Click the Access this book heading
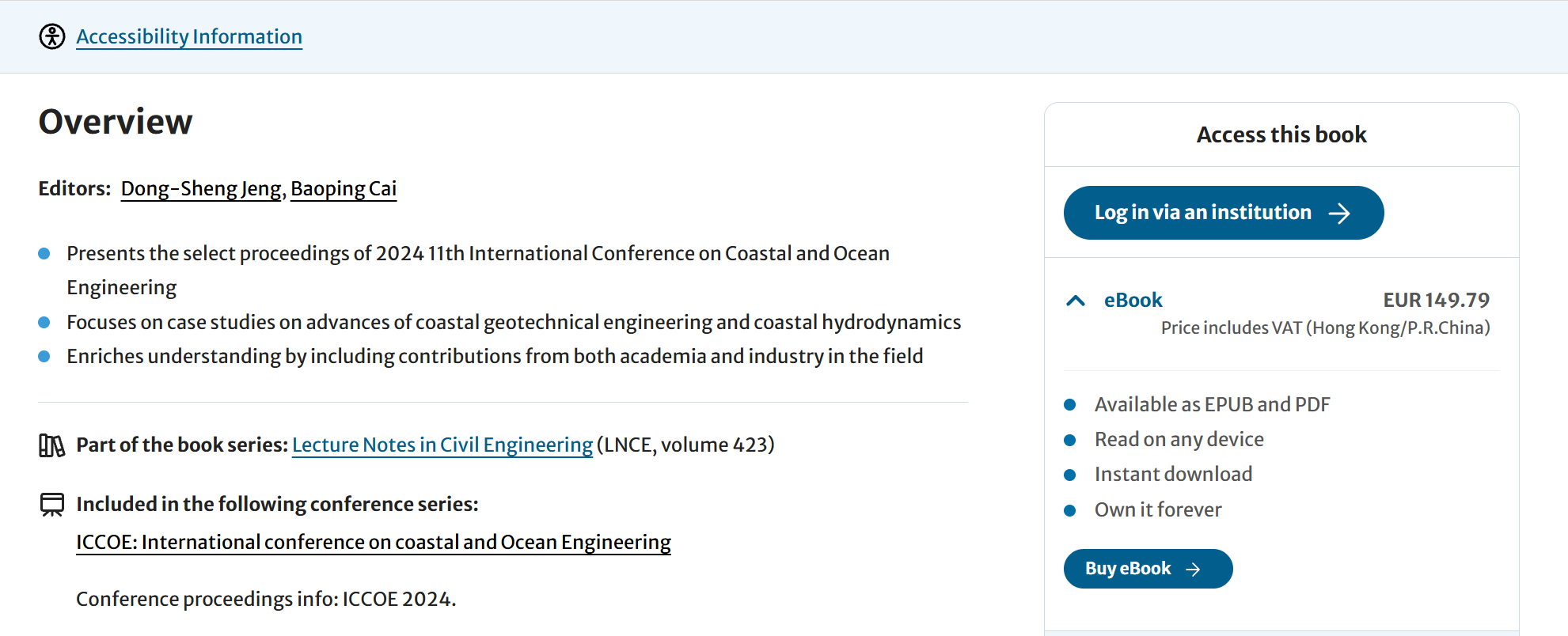1568x636 pixels. pyautogui.click(x=1281, y=135)
